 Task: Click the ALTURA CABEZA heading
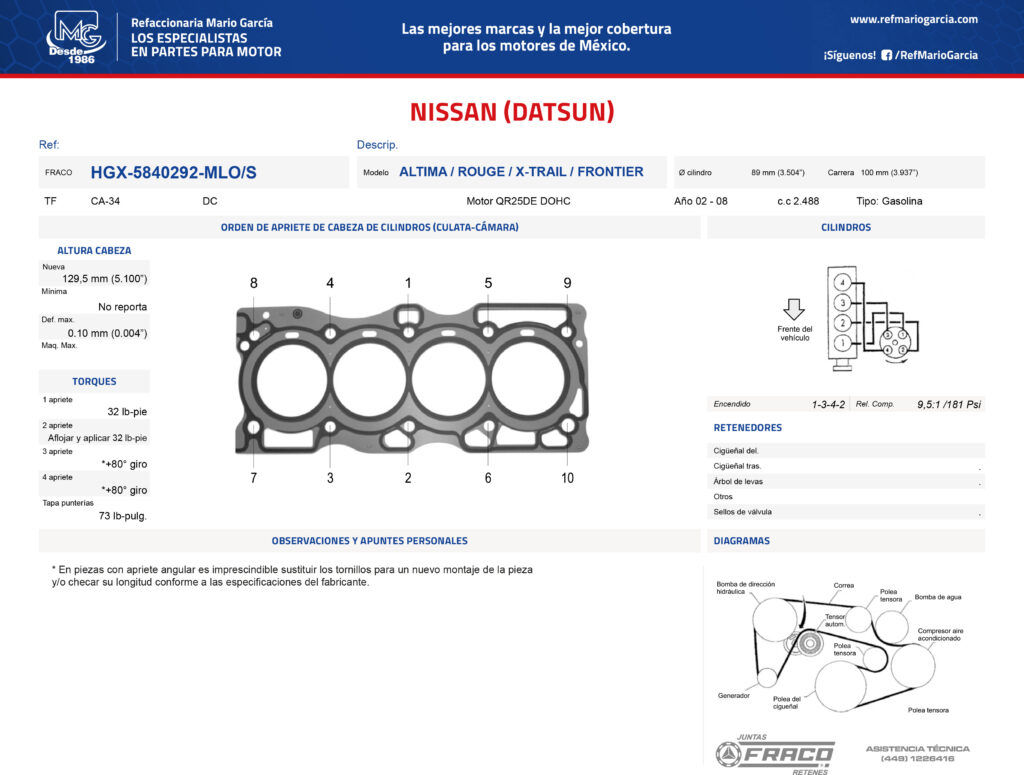[x=94, y=251]
